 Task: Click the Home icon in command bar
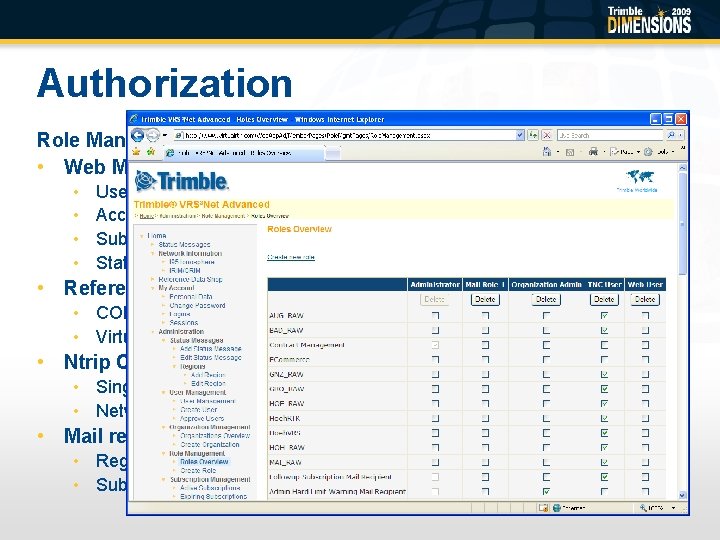coord(546,152)
